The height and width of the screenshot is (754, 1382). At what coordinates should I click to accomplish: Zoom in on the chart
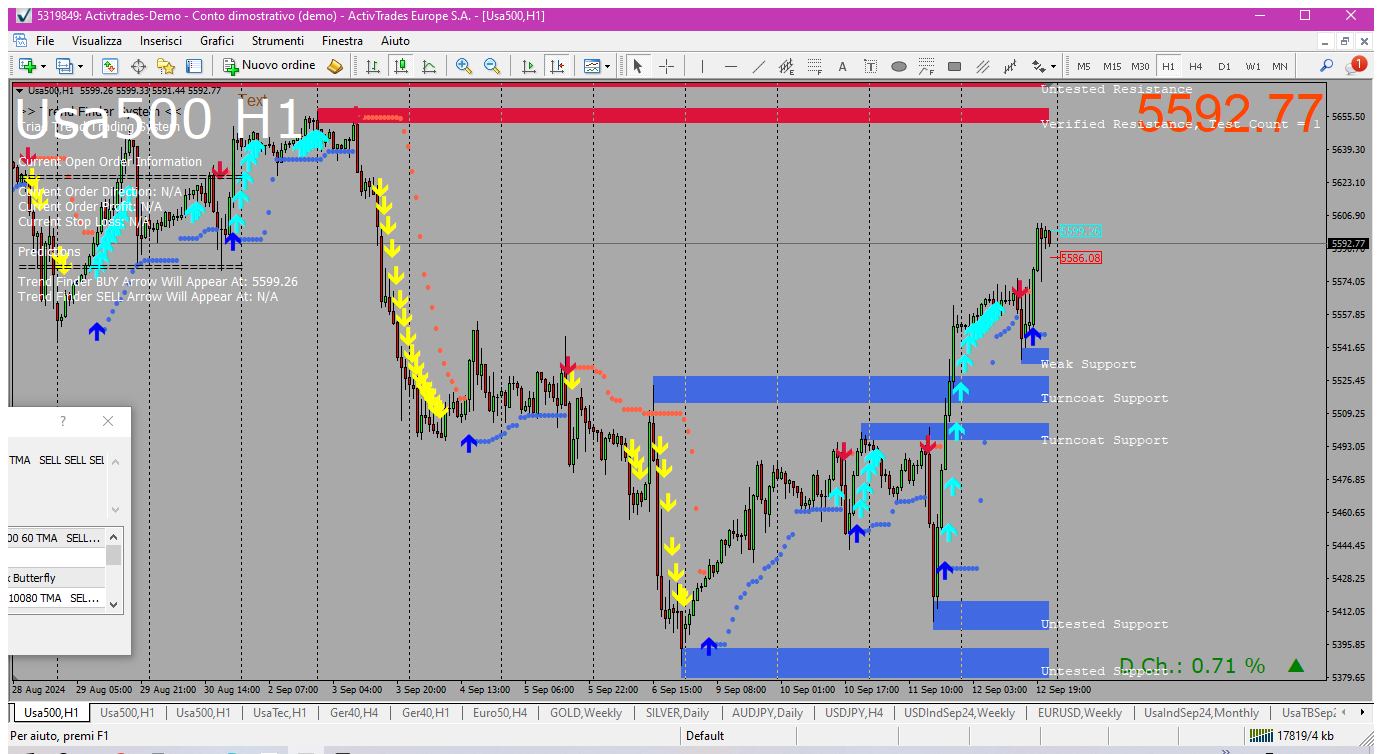(464, 66)
